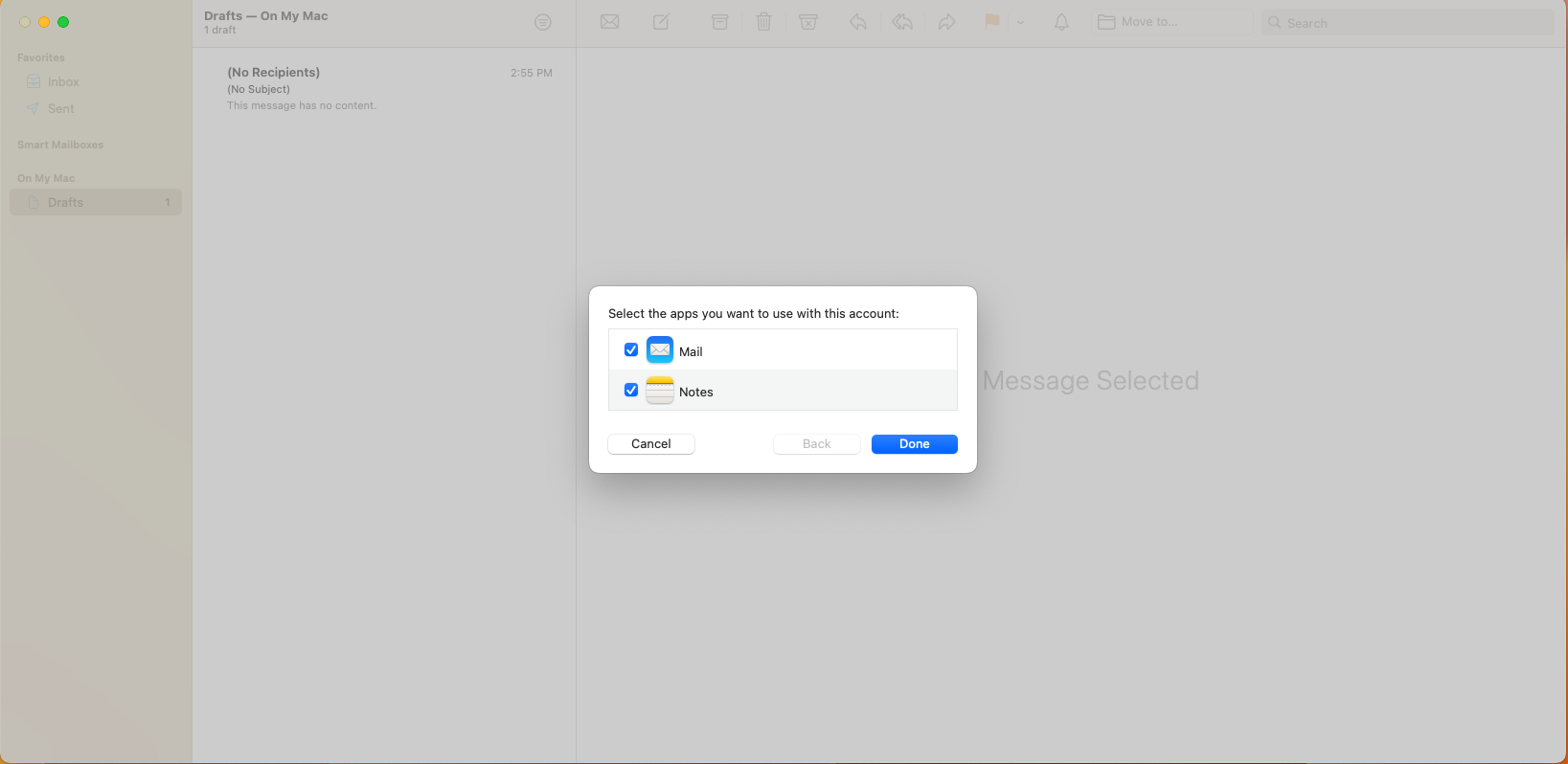Click the yellow minimize window button

(44, 22)
